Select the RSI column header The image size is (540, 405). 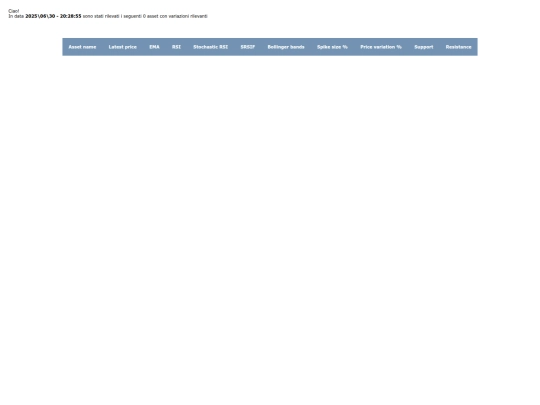(176, 47)
